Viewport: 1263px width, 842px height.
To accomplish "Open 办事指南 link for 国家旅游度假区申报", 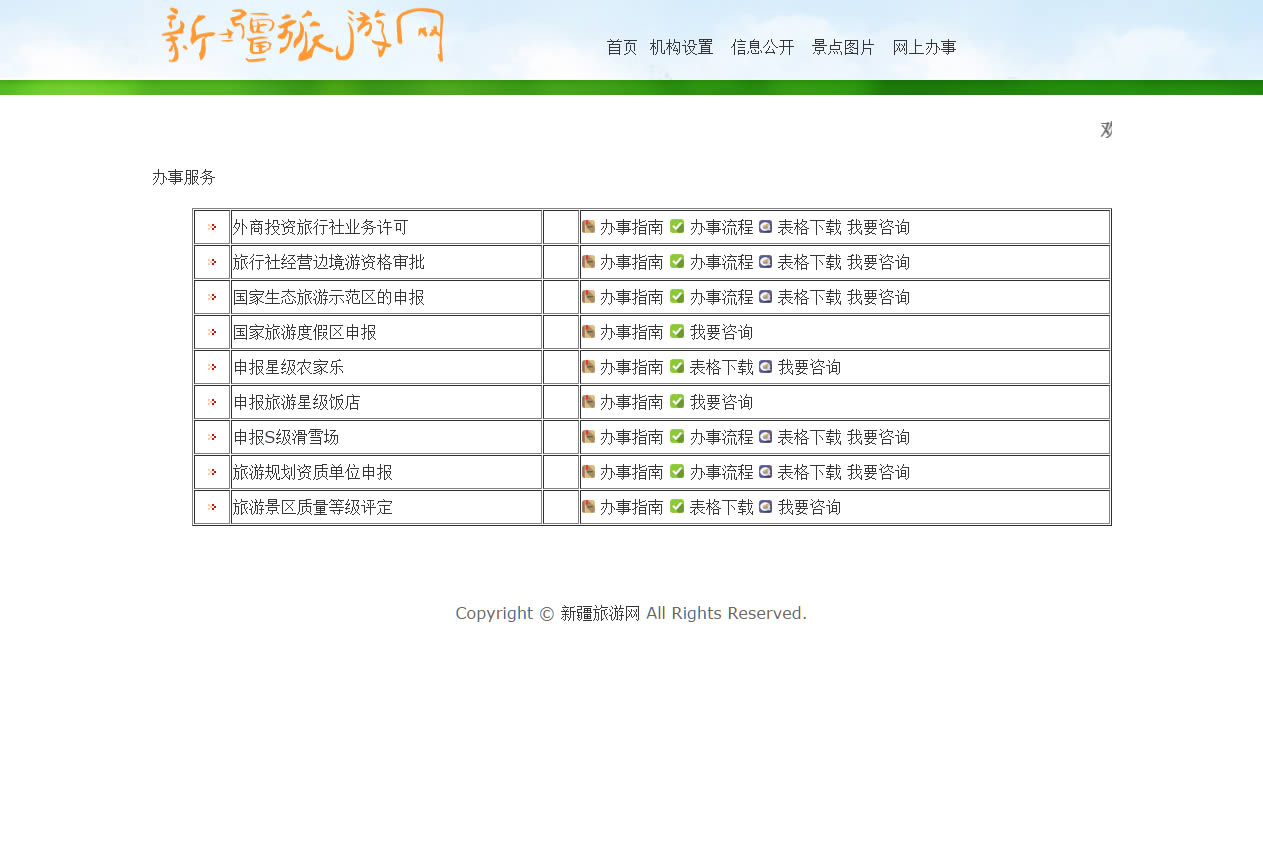I will pyautogui.click(x=631, y=332).
